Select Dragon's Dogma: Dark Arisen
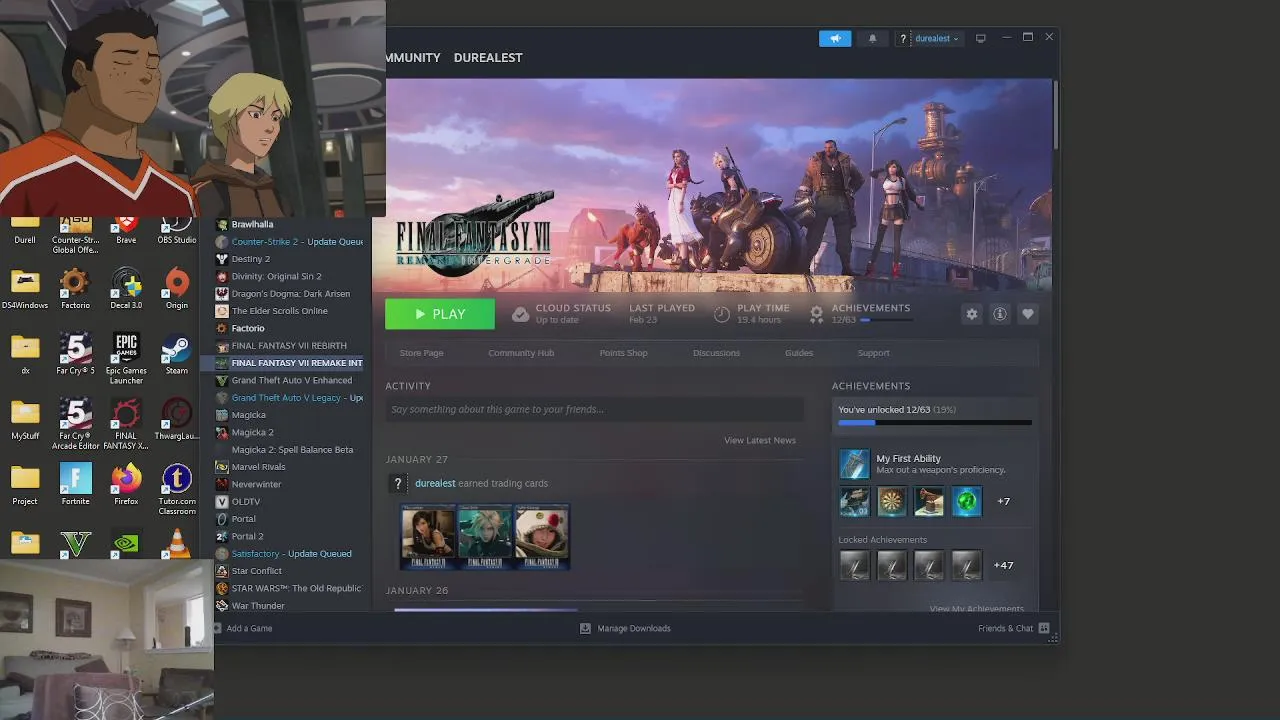This screenshot has width=1280, height=720. coord(289,293)
